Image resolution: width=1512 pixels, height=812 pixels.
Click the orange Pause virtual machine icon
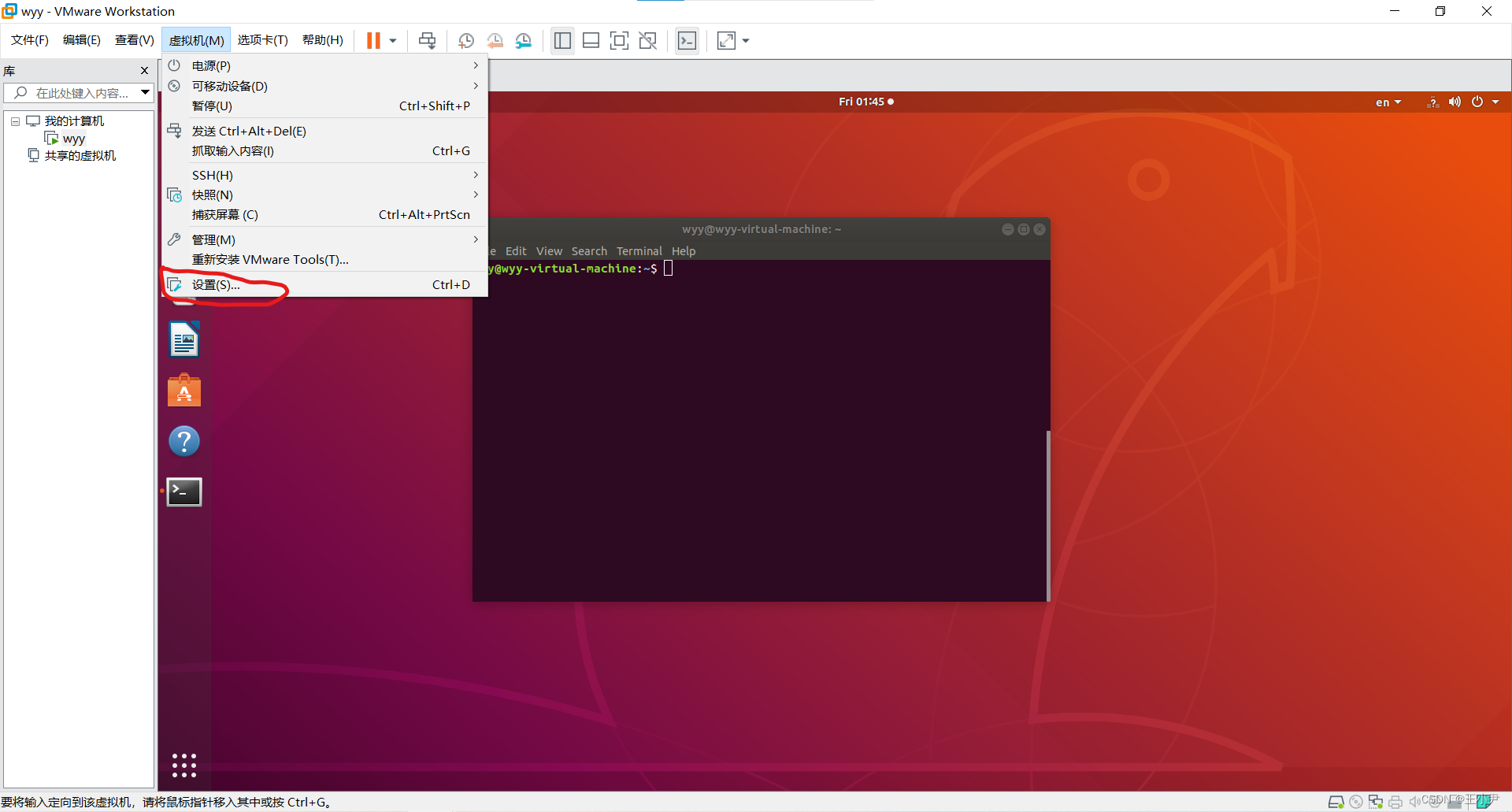373,40
